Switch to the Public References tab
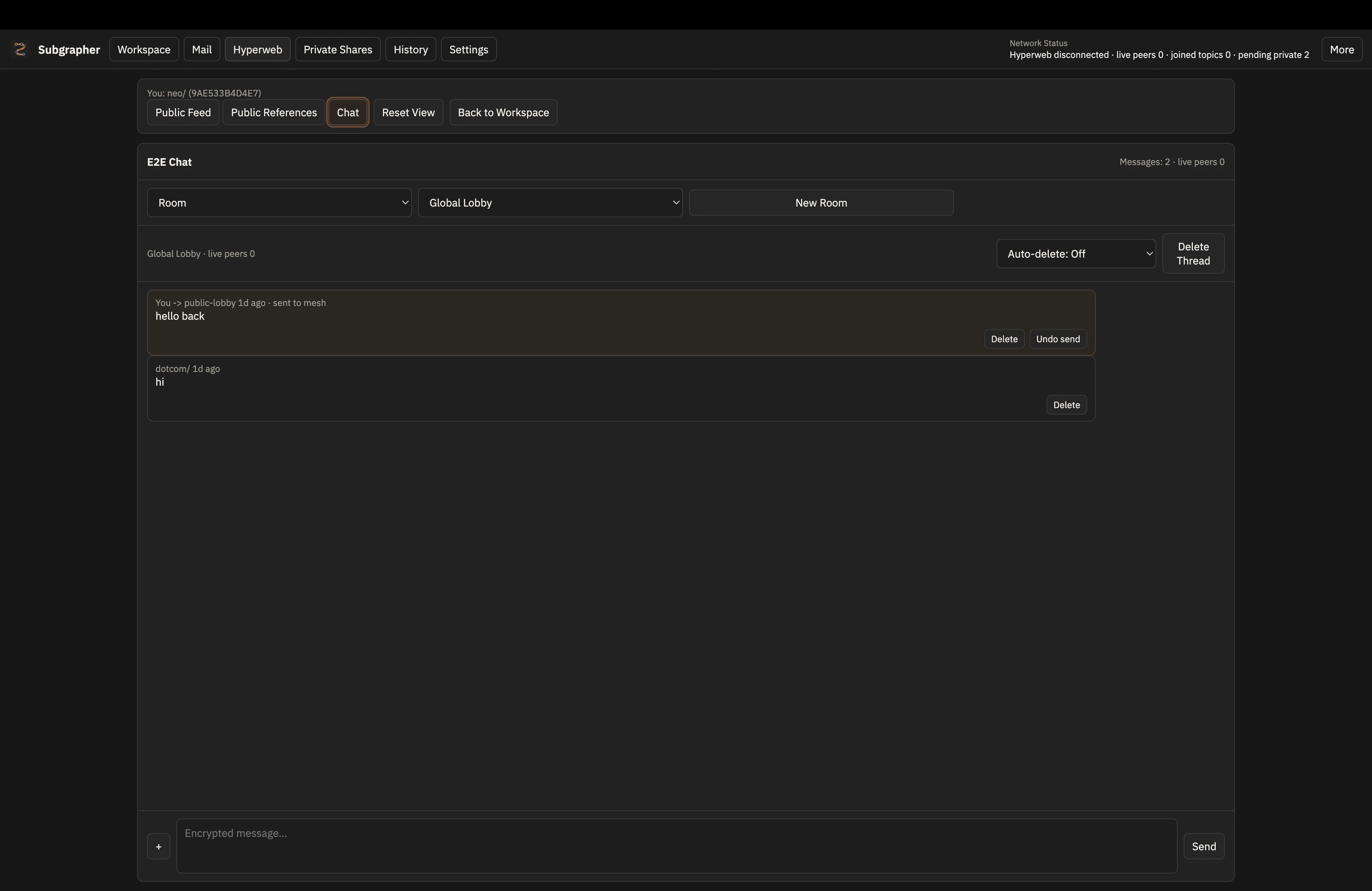The image size is (1372, 891). (x=274, y=112)
